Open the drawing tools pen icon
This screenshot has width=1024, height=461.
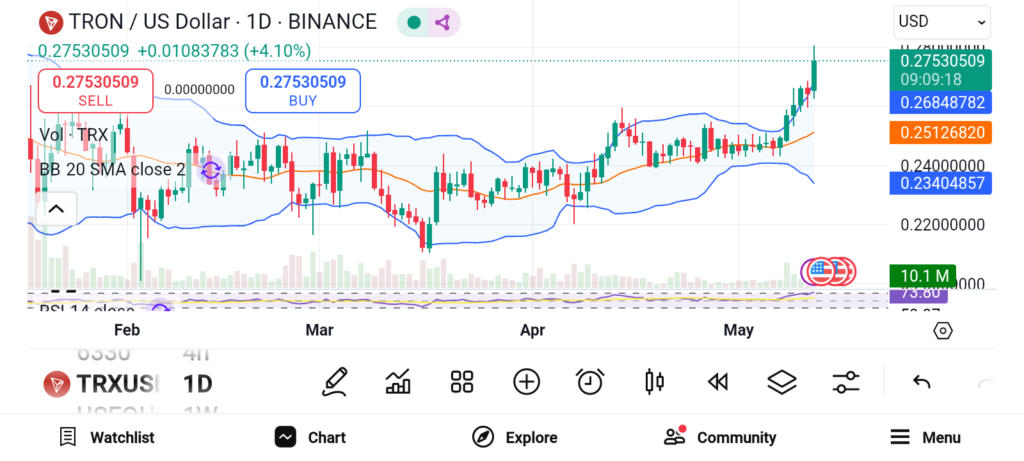tap(335, 381)
